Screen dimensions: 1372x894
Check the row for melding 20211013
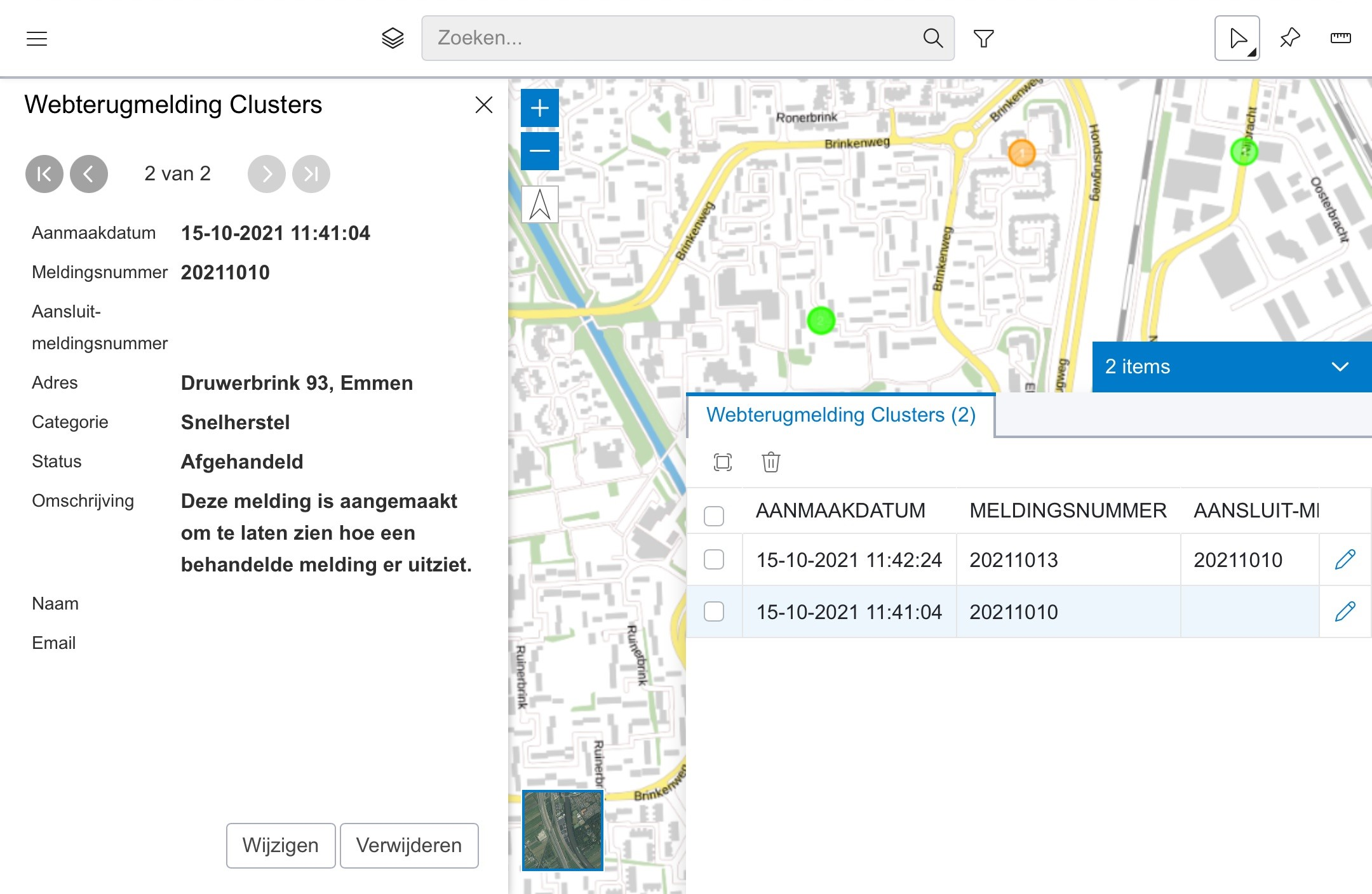714,559
